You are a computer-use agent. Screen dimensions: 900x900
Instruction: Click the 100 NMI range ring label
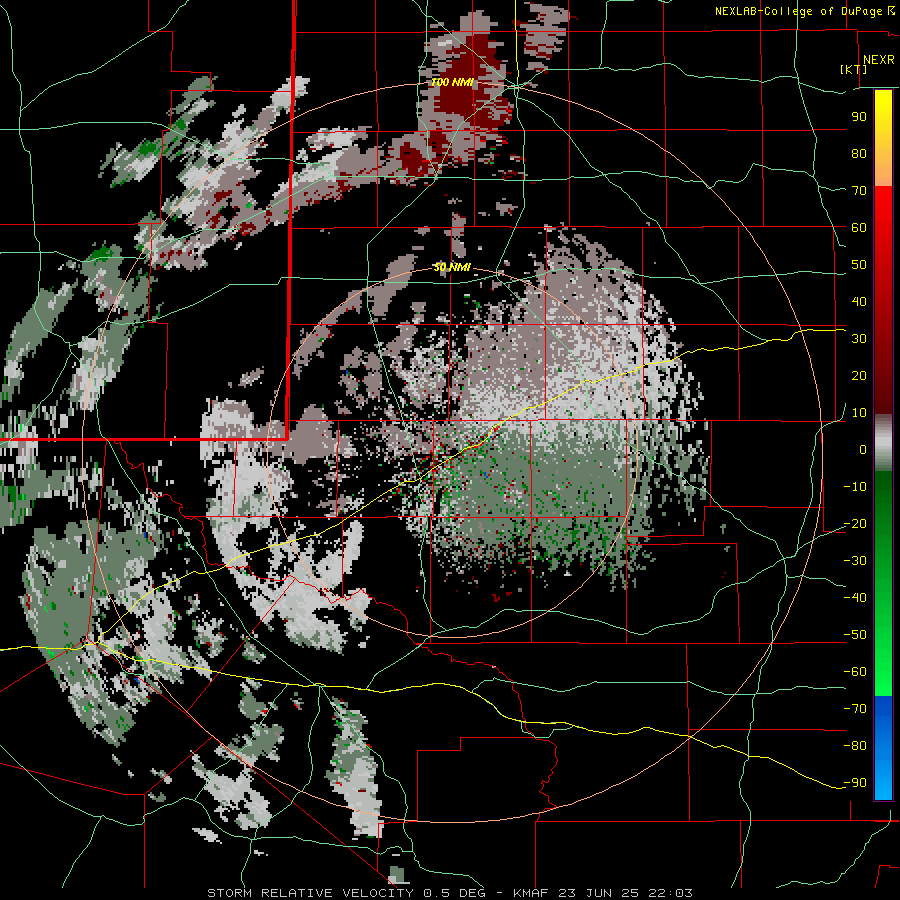452,82
